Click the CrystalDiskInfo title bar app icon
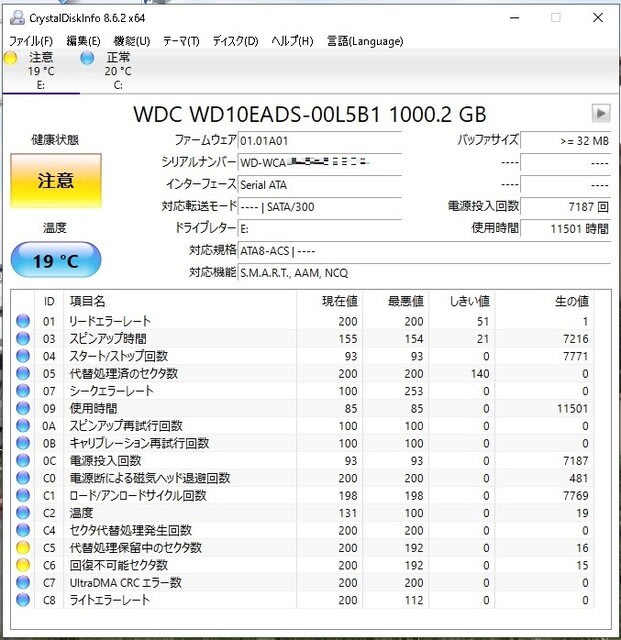Viewport: 621px width, 640px height. click(18, 18)
